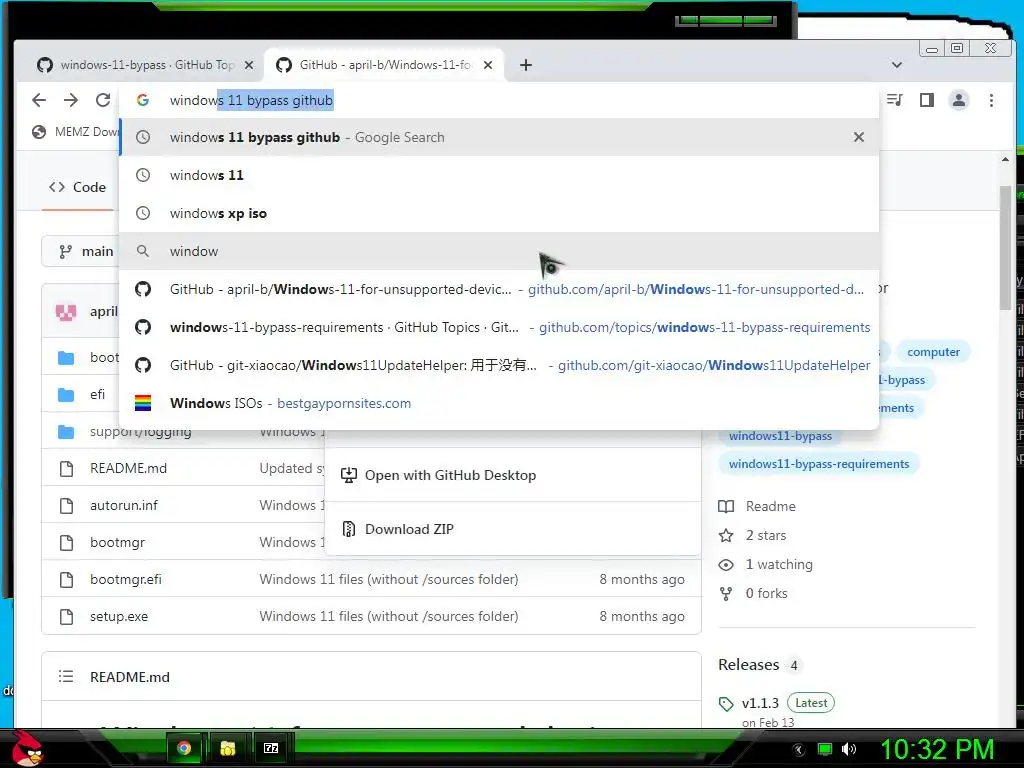
Task: Open the support/logging folder
Action: 140,432
